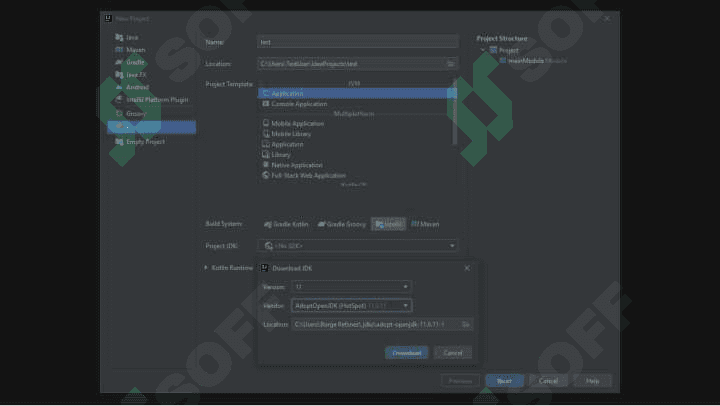Viewport: 720px width, 406px height.
Task: Click the Download button in the JDK popup
Action: 406,353
